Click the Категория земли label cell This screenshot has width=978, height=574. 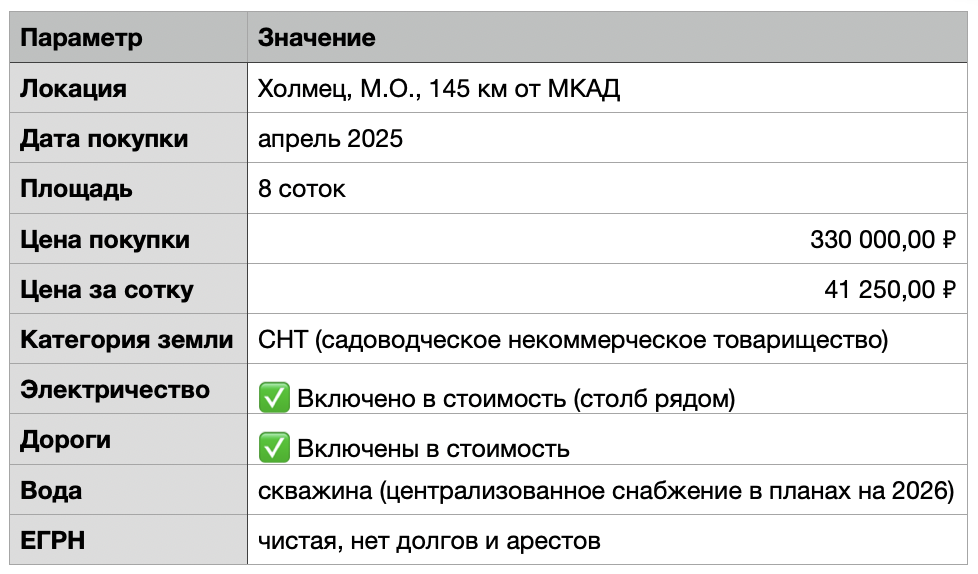(x=128, y=339)
